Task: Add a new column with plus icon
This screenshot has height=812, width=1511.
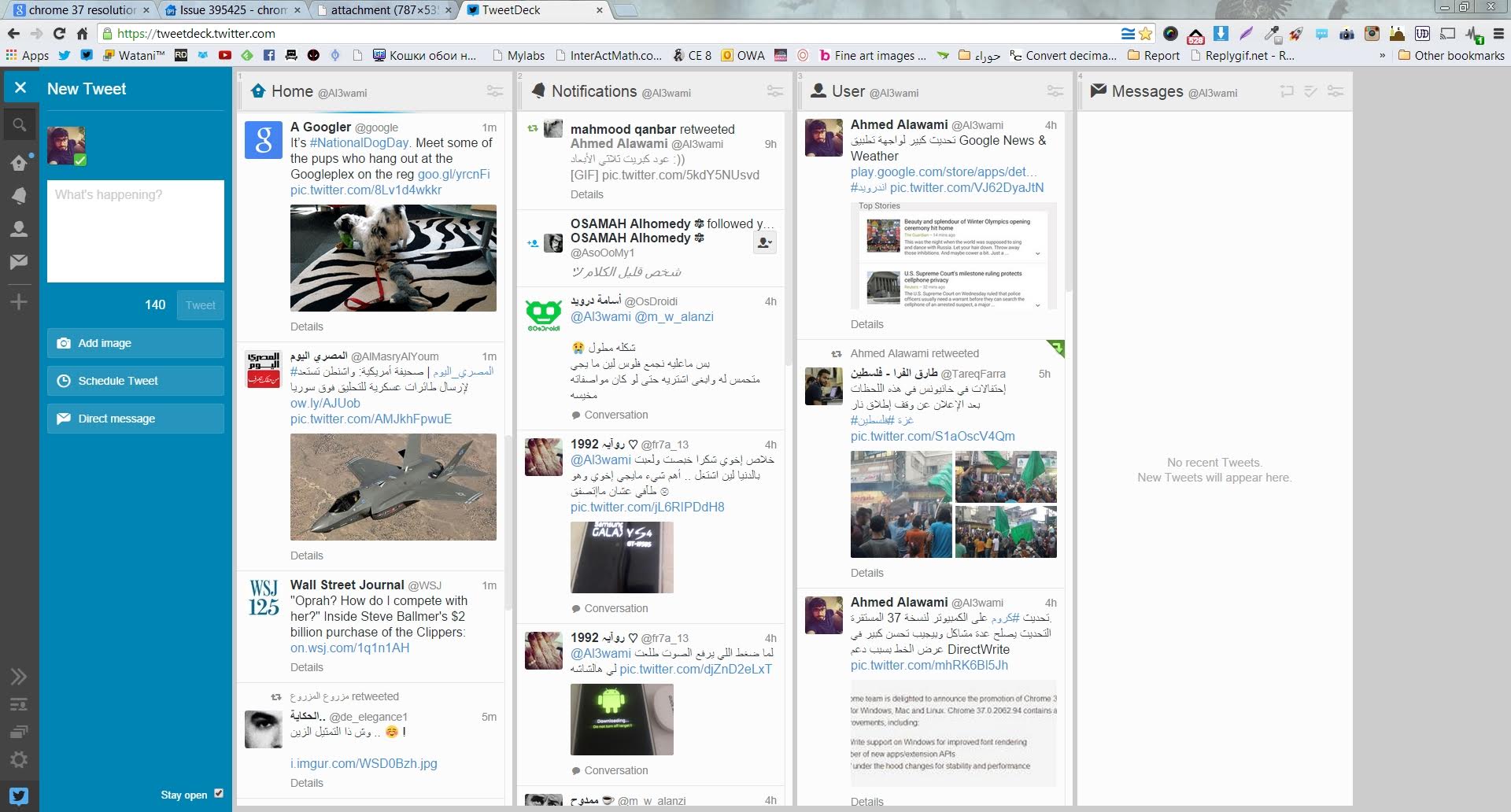Action: coord(20,302)
